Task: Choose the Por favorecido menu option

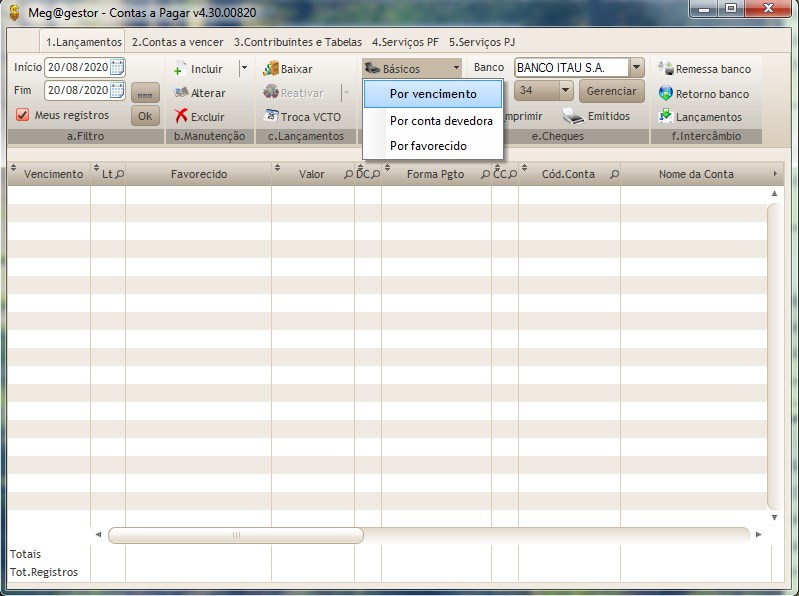Action: pos(428,146)
